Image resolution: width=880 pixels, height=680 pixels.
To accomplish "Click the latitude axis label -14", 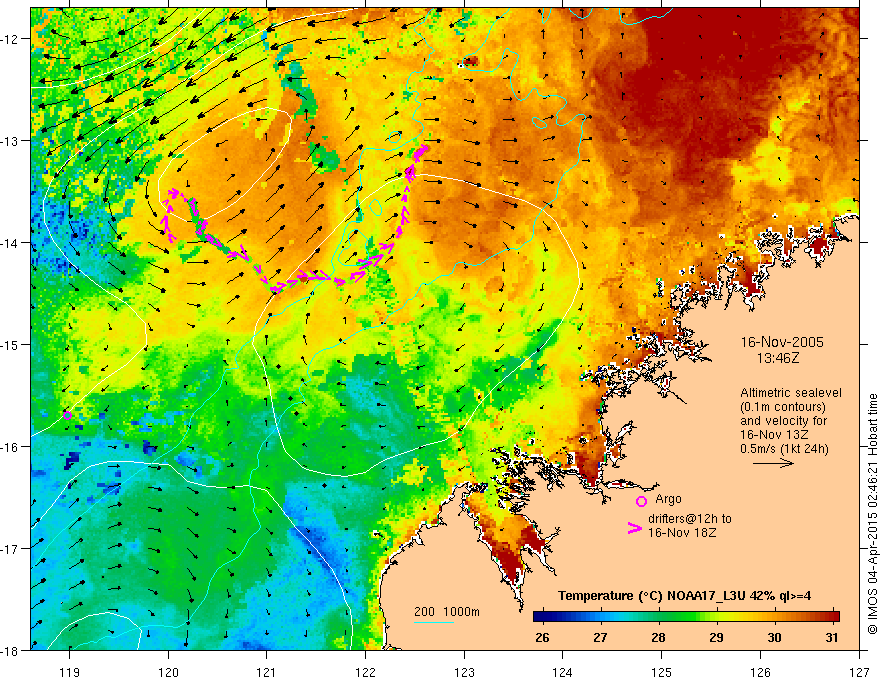I will point(10,243).
